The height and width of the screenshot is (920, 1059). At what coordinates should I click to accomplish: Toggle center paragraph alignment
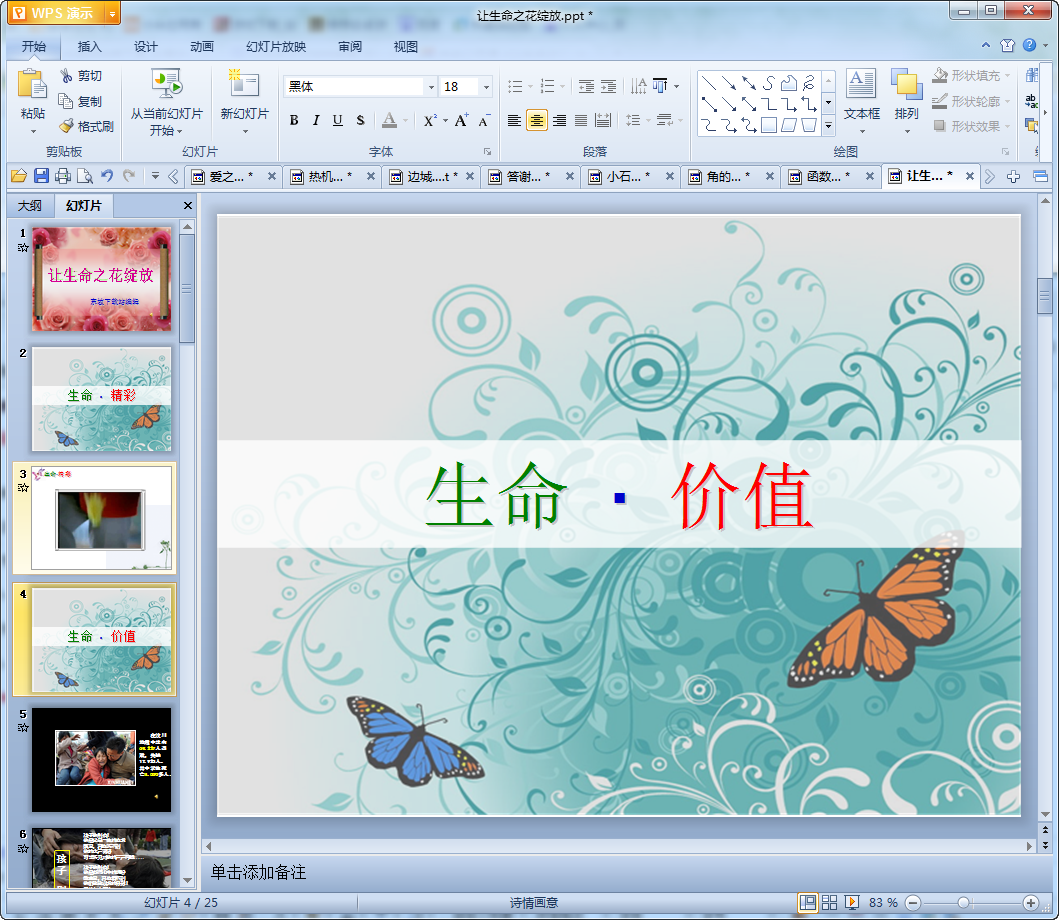[537, 121]
